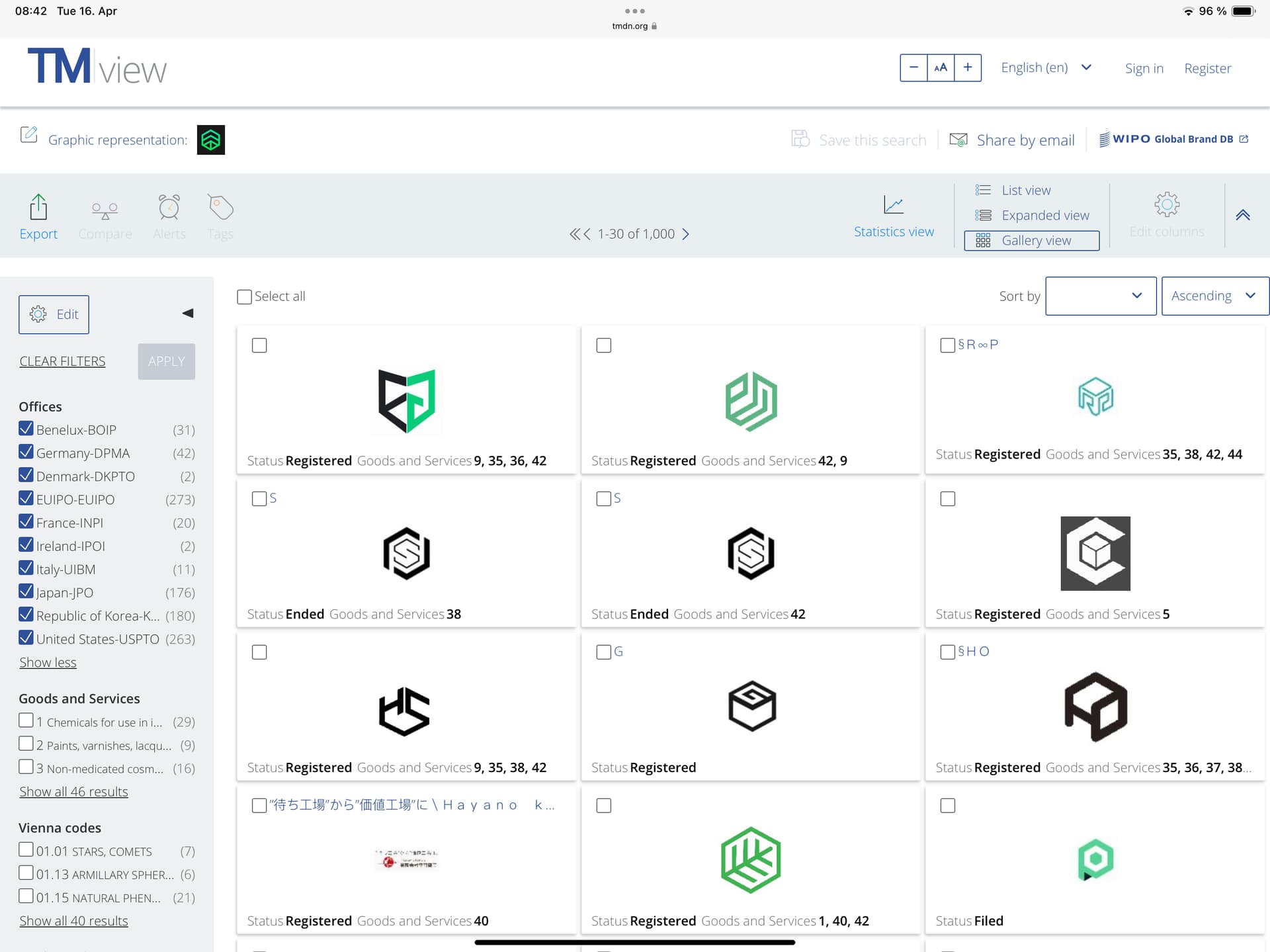
Task: Decrease font size with minus button
Action: click(x=913, y=67)
